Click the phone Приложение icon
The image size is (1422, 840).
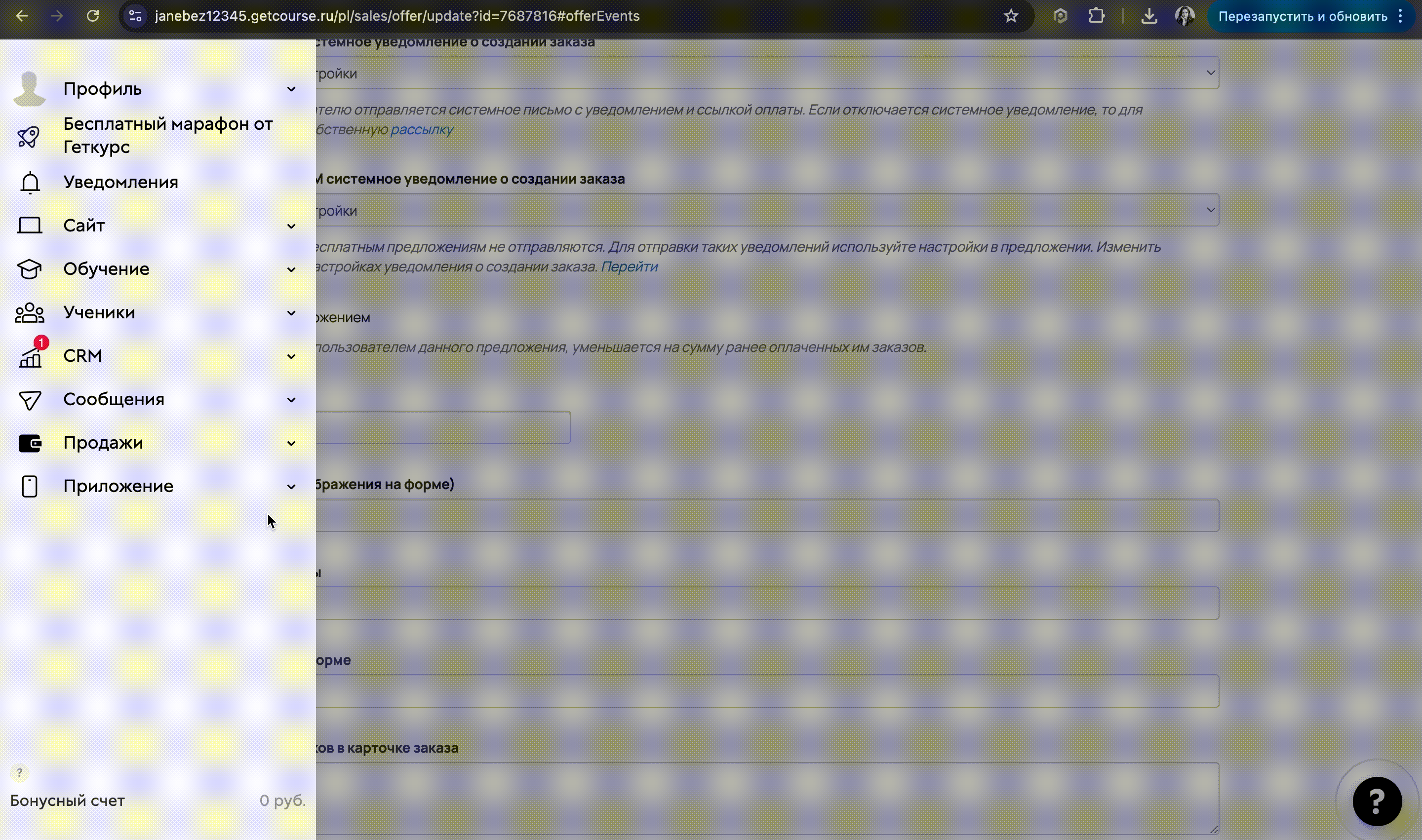tap(30, 486)
